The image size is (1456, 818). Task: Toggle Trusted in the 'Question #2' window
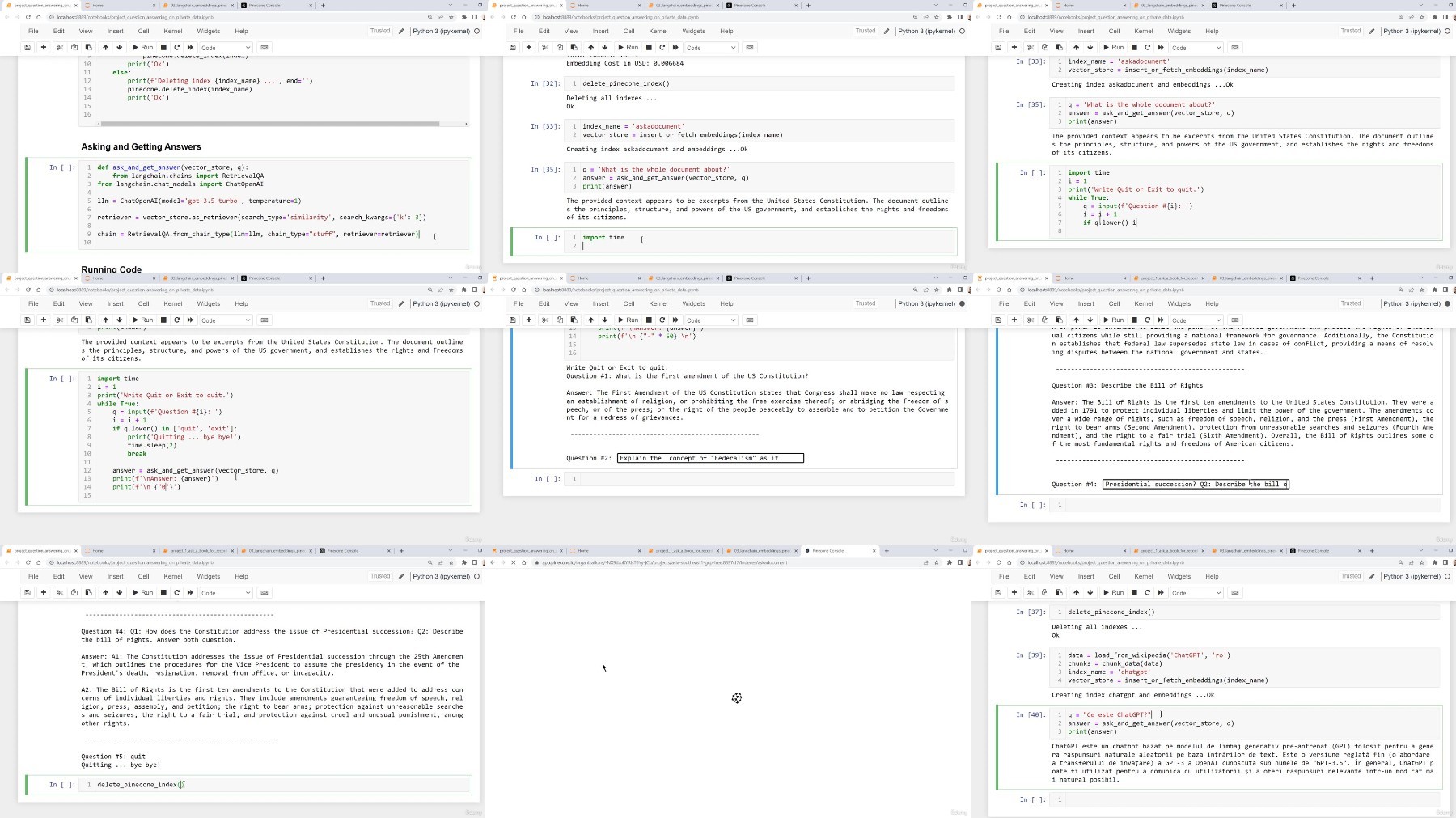866,303
